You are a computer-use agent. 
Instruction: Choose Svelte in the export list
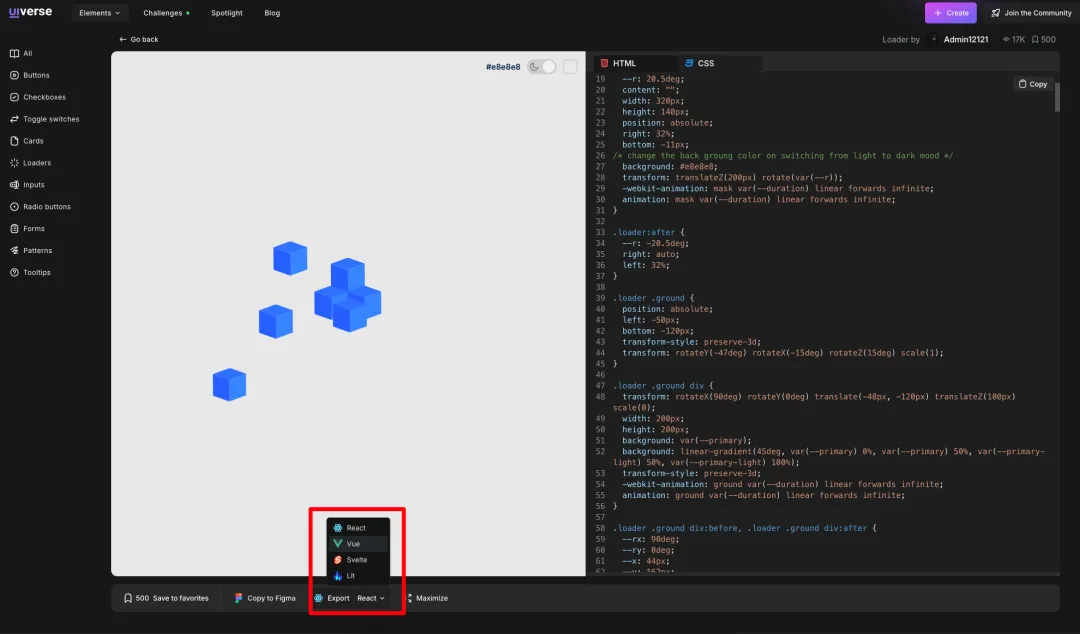pos(357,560)
